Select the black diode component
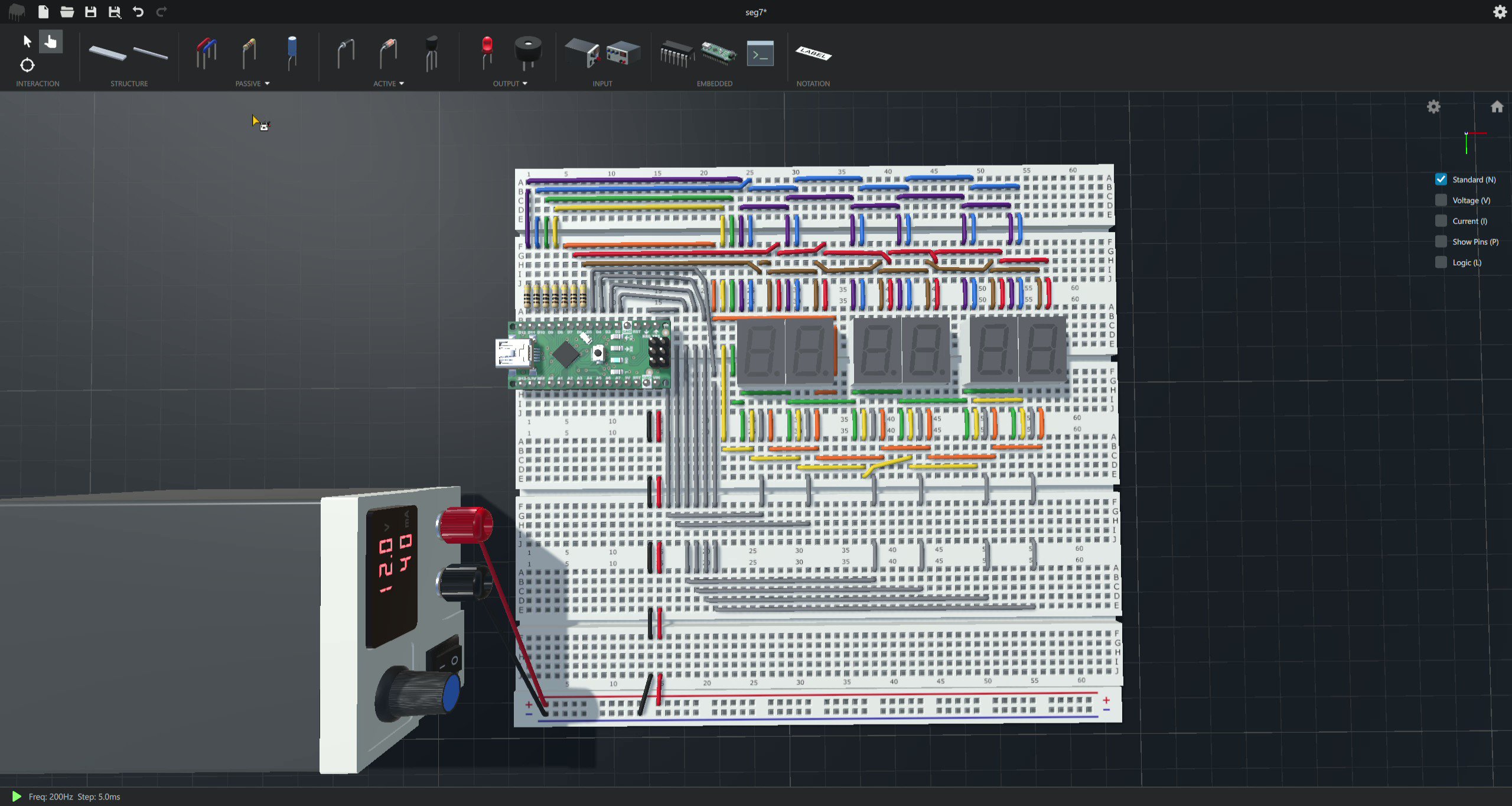The image size is (1512, 806). coord(346,53)
